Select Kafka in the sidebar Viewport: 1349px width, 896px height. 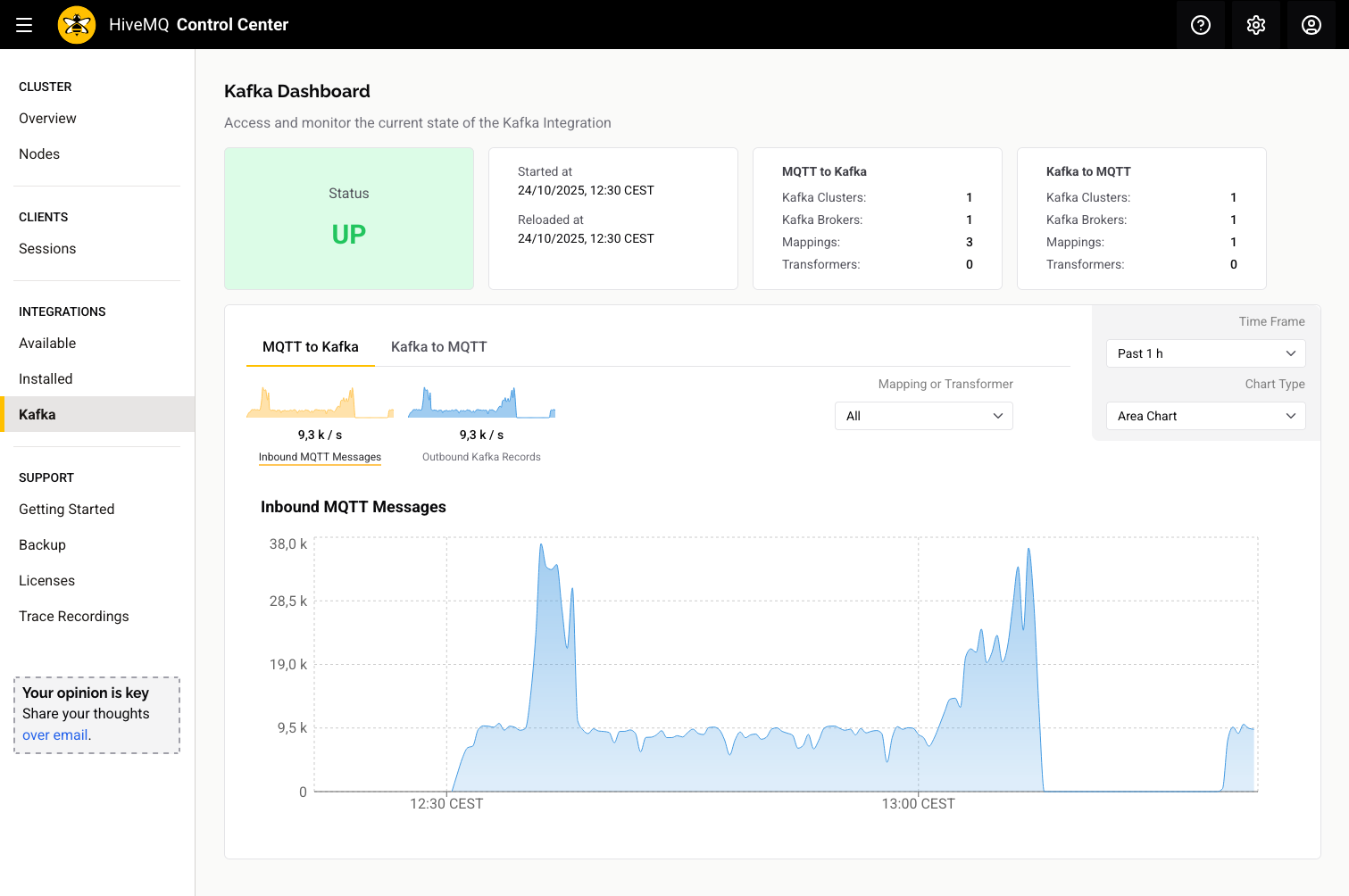pyautogui.click(x=97, y=414)
